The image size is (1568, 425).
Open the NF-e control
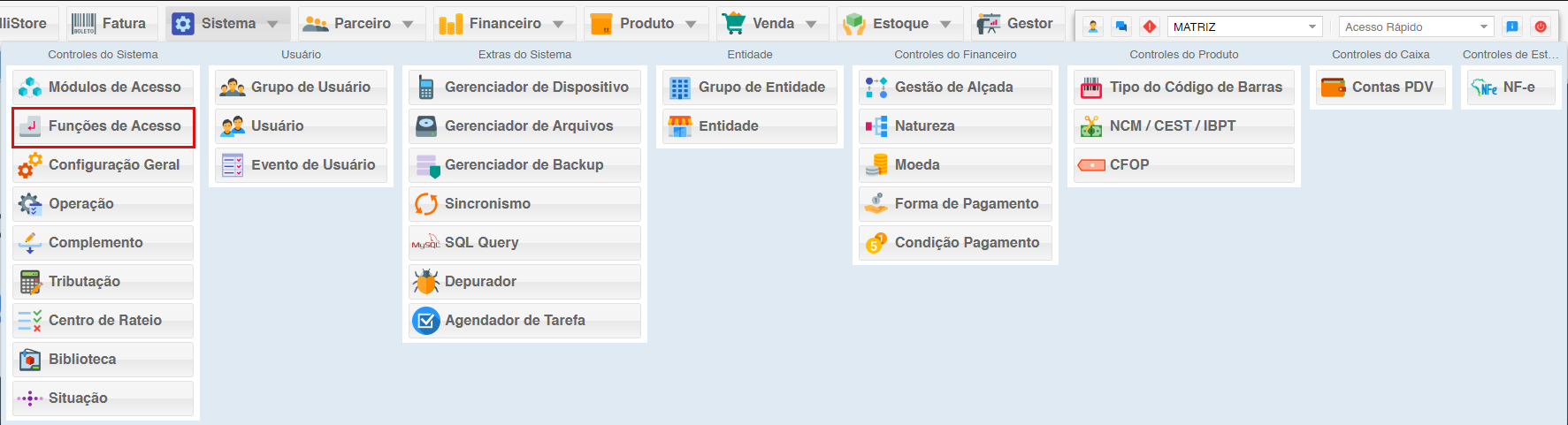pyautogui.click(x=1508, y=87)
